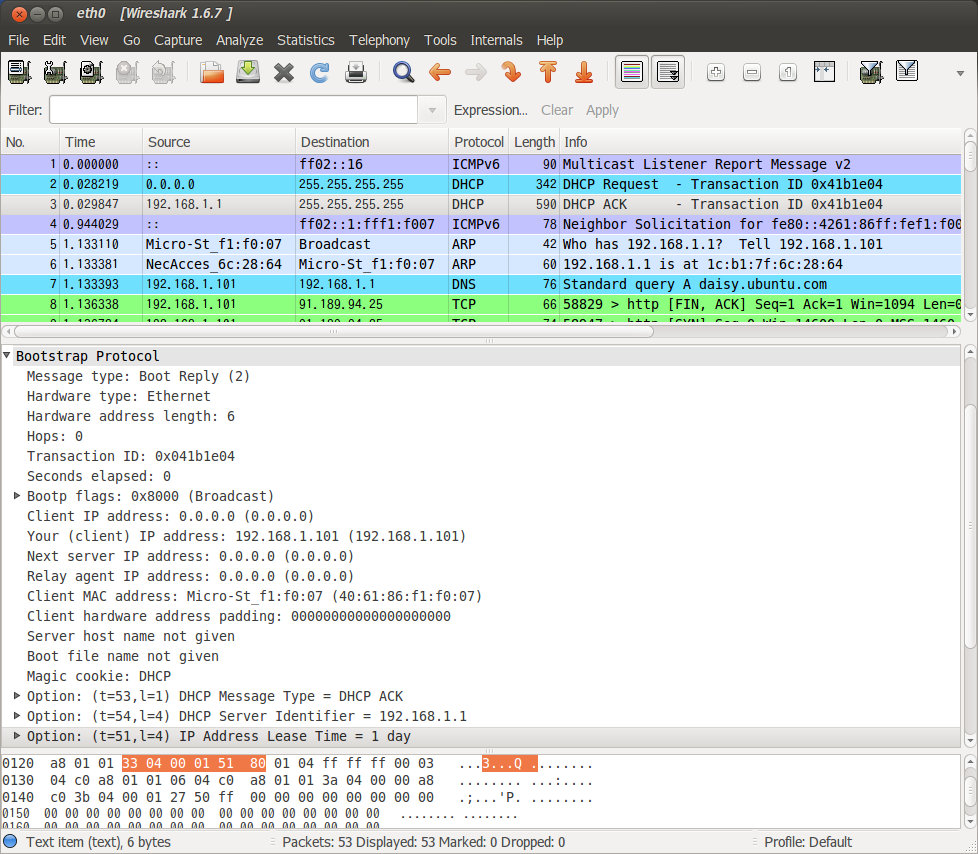The height and width of the screenshot is (854, 978).
Task: Select the Neighbor Solicitation packet row
Action: coord(481,225)
